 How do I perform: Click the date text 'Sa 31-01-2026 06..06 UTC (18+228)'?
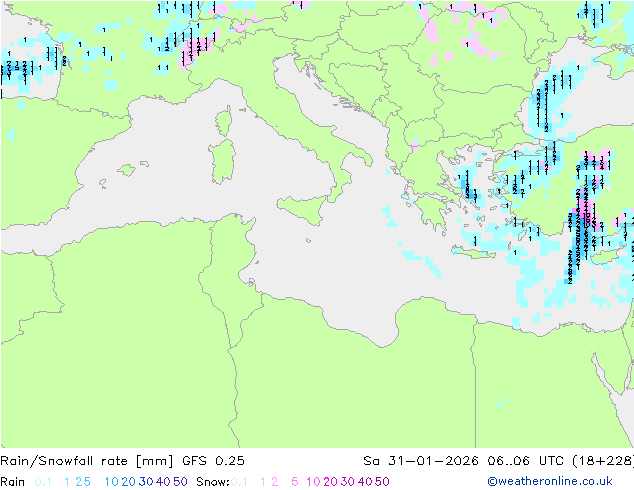coord(498,461)
